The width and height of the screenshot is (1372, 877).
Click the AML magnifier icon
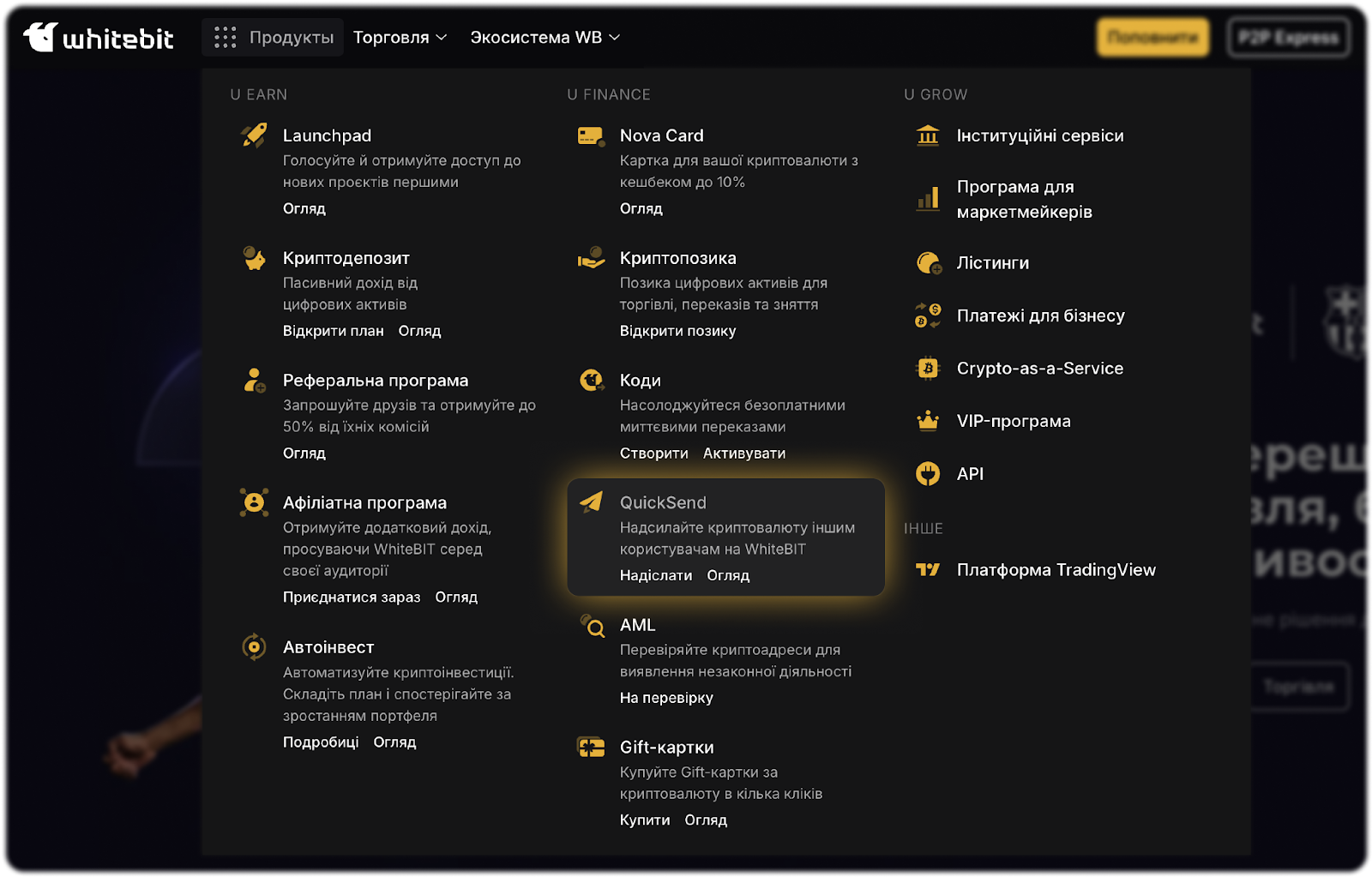(591, 626)
